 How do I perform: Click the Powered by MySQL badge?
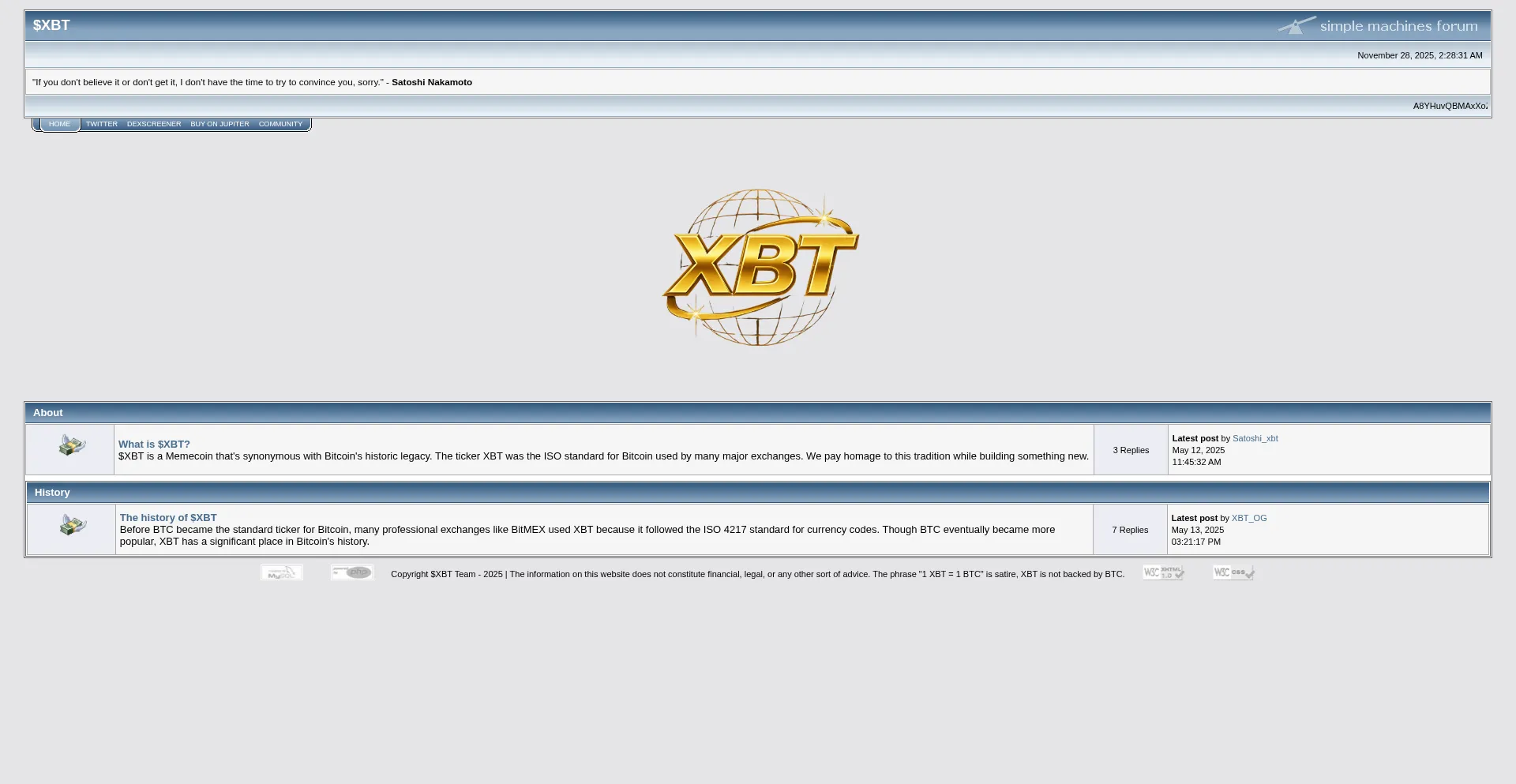[282, 573]
